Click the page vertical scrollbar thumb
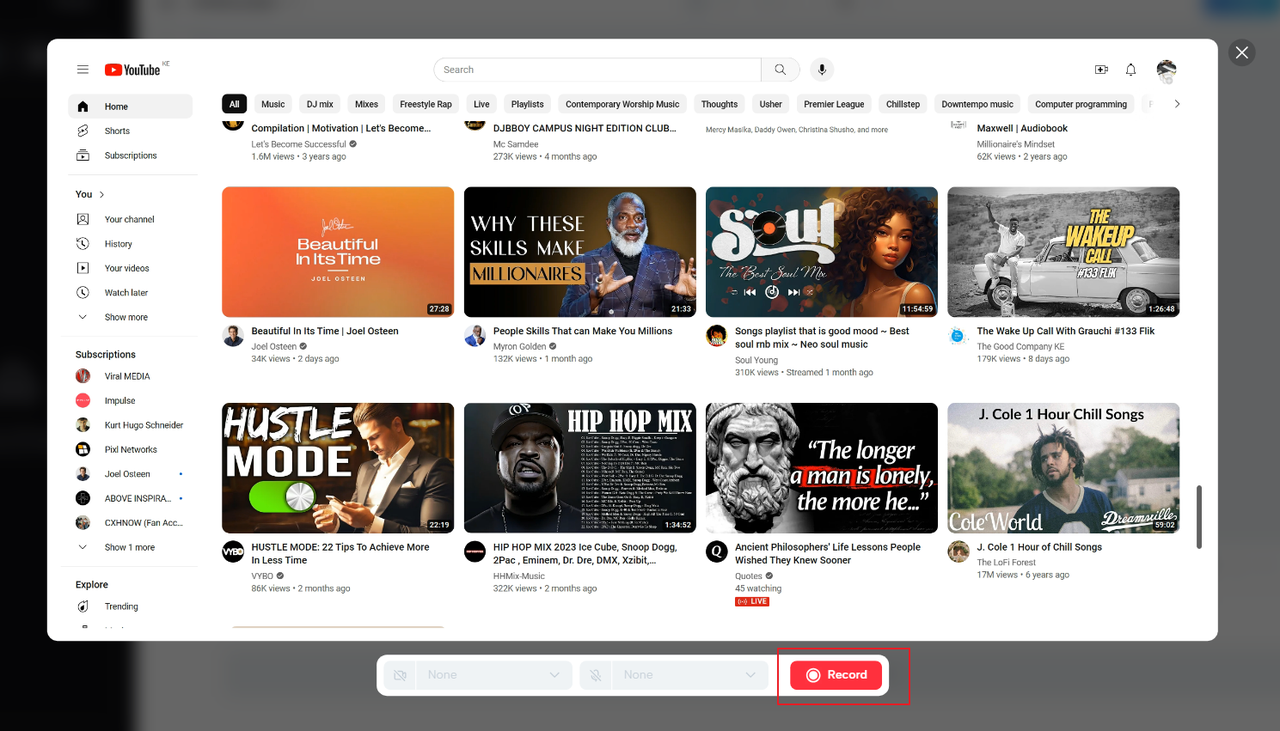 click(1199, 517)
